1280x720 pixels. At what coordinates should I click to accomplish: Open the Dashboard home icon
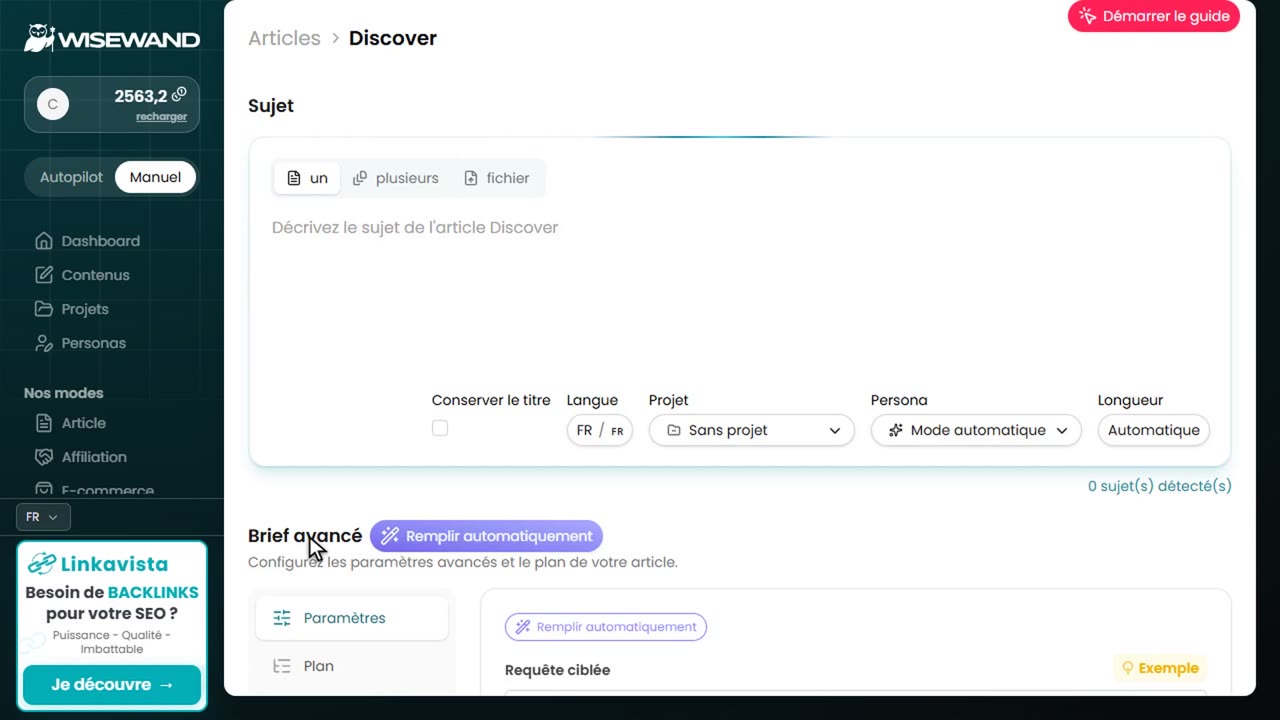(x=43, y=241)
